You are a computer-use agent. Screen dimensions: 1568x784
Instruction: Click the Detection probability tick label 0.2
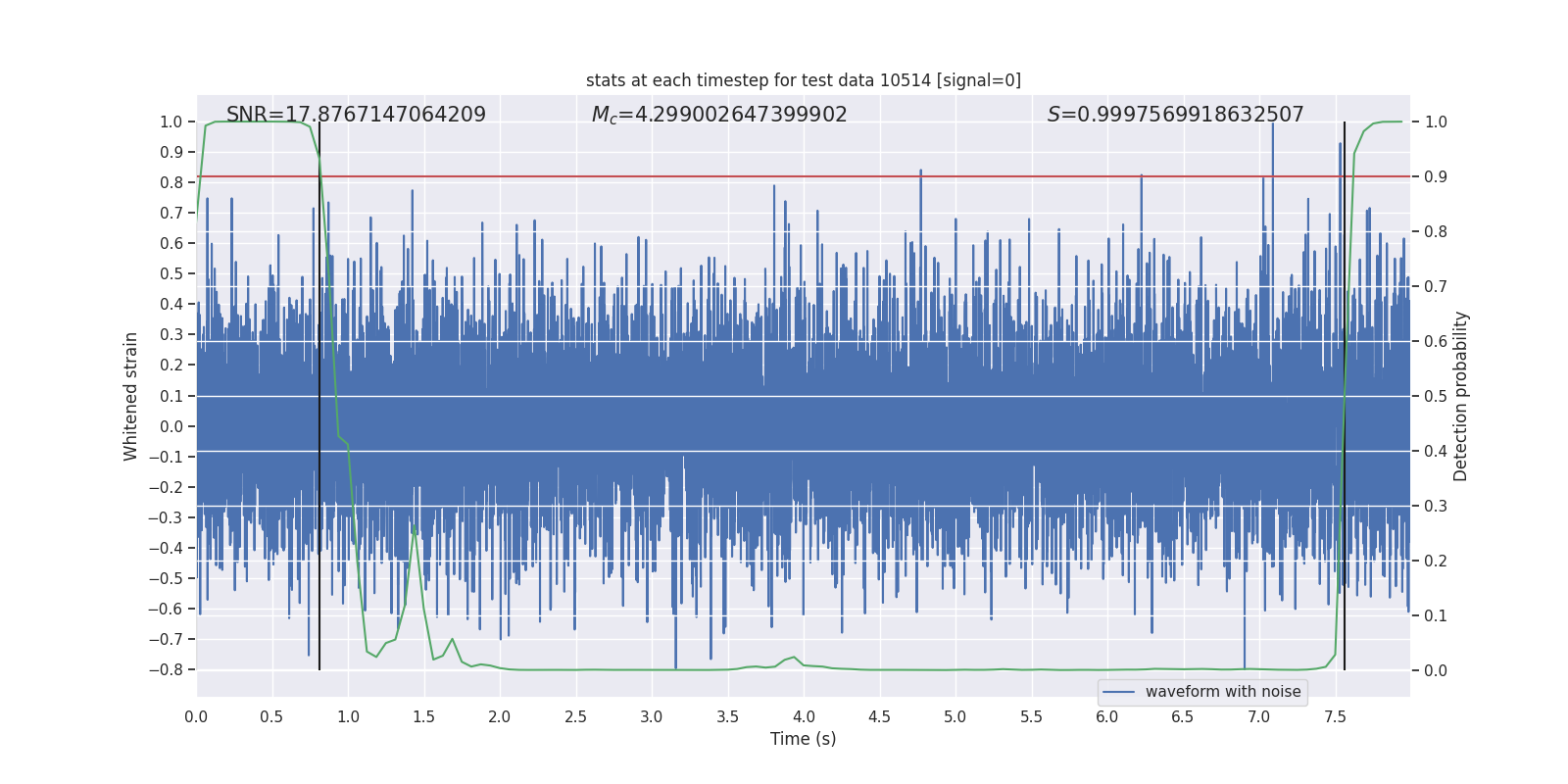click(1436, 562)
